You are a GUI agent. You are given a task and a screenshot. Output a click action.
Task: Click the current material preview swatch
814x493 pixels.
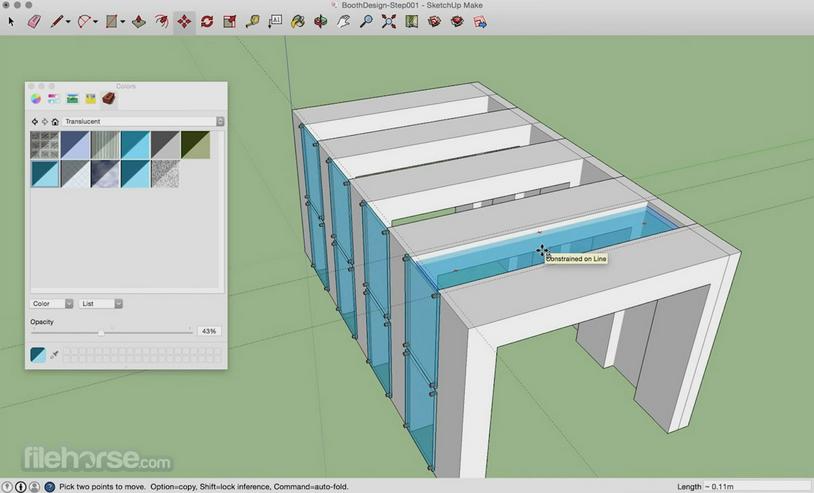[x=38, y=355]
